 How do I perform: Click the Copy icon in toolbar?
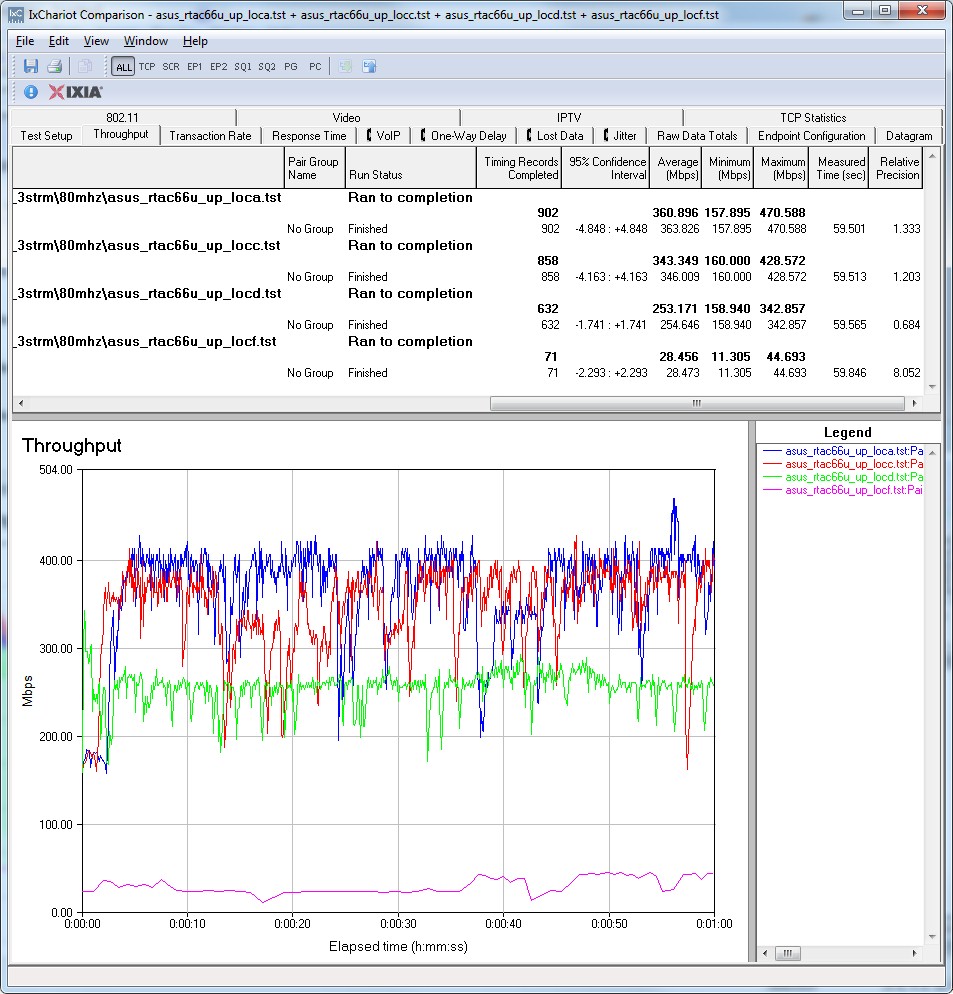pyautogui.click(x=85, y=66)
